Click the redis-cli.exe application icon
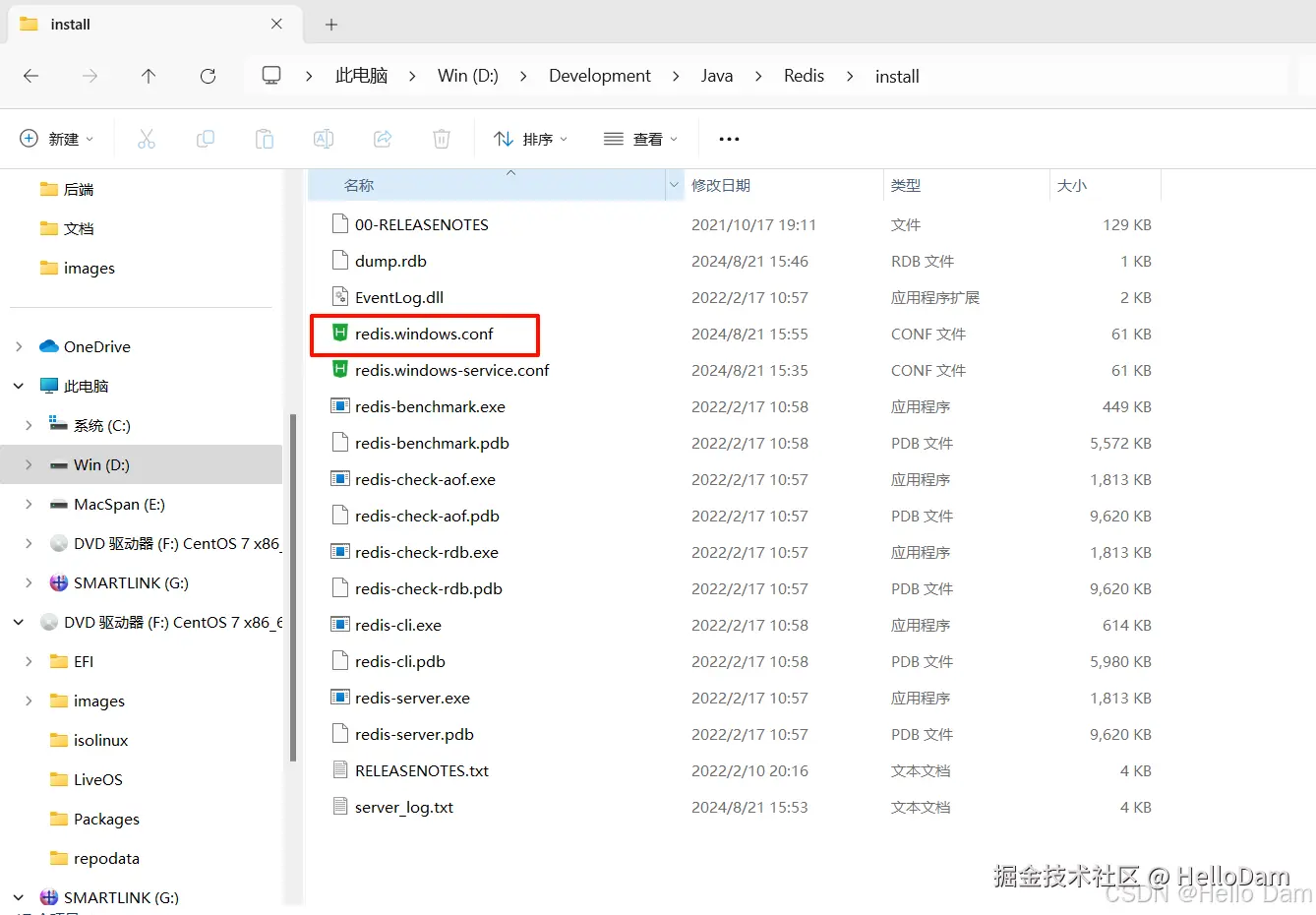 [x=339, y=625]
